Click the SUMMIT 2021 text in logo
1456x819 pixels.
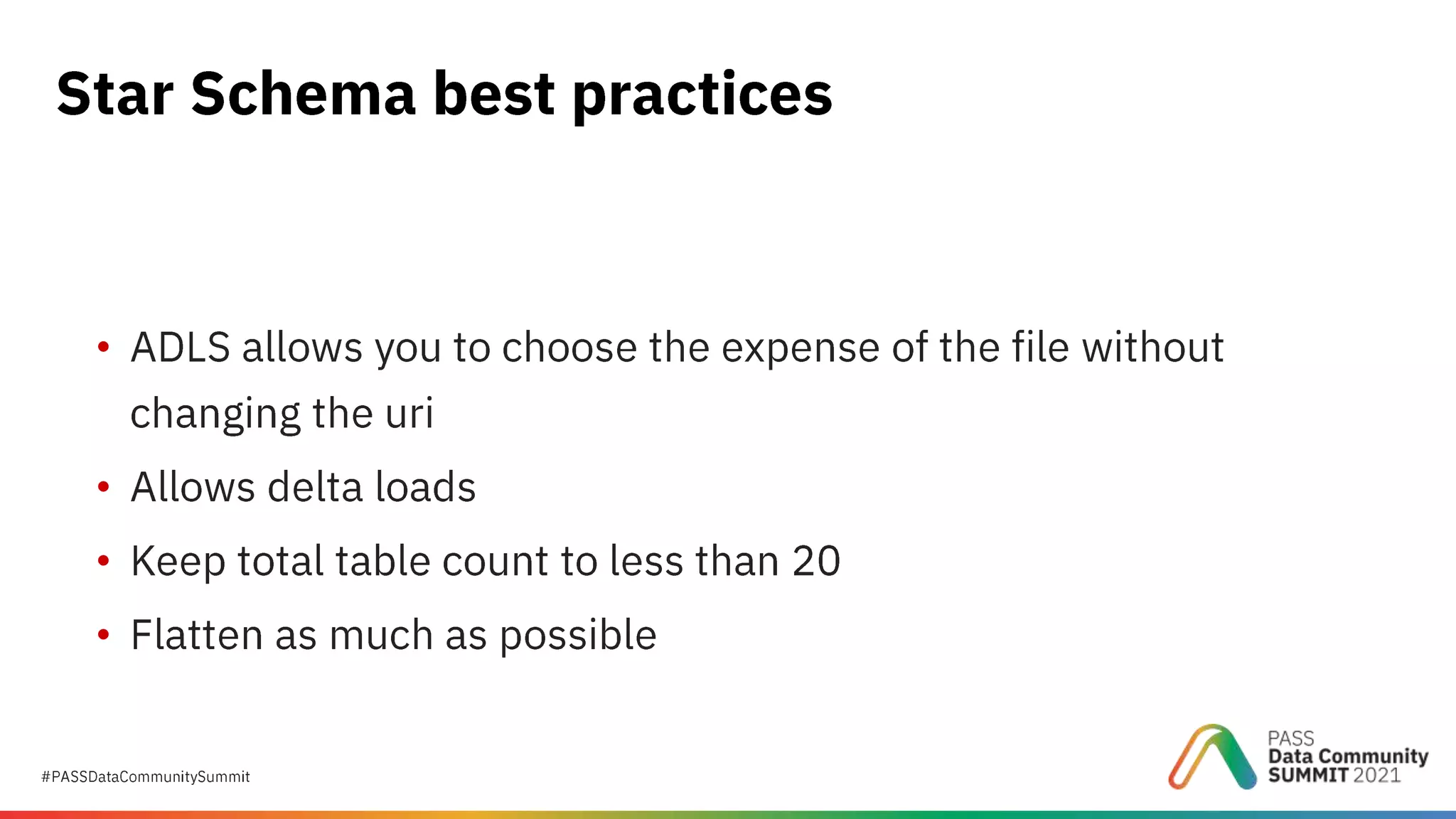[1334, 775]
